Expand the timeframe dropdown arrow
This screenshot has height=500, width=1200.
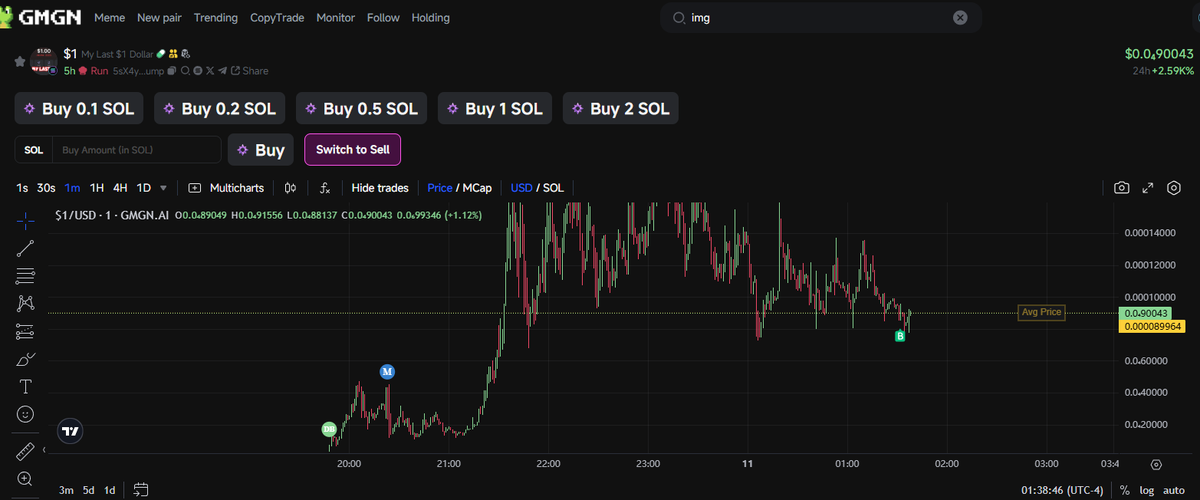click(163, 188)
